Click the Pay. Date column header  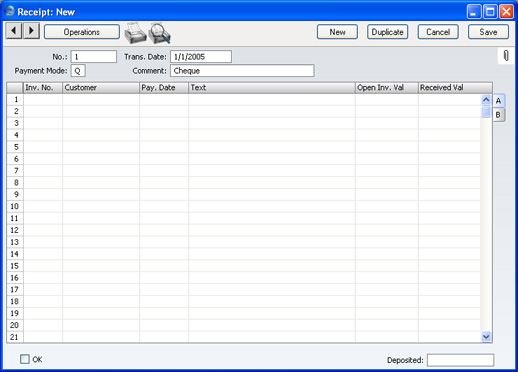(164, 88)
